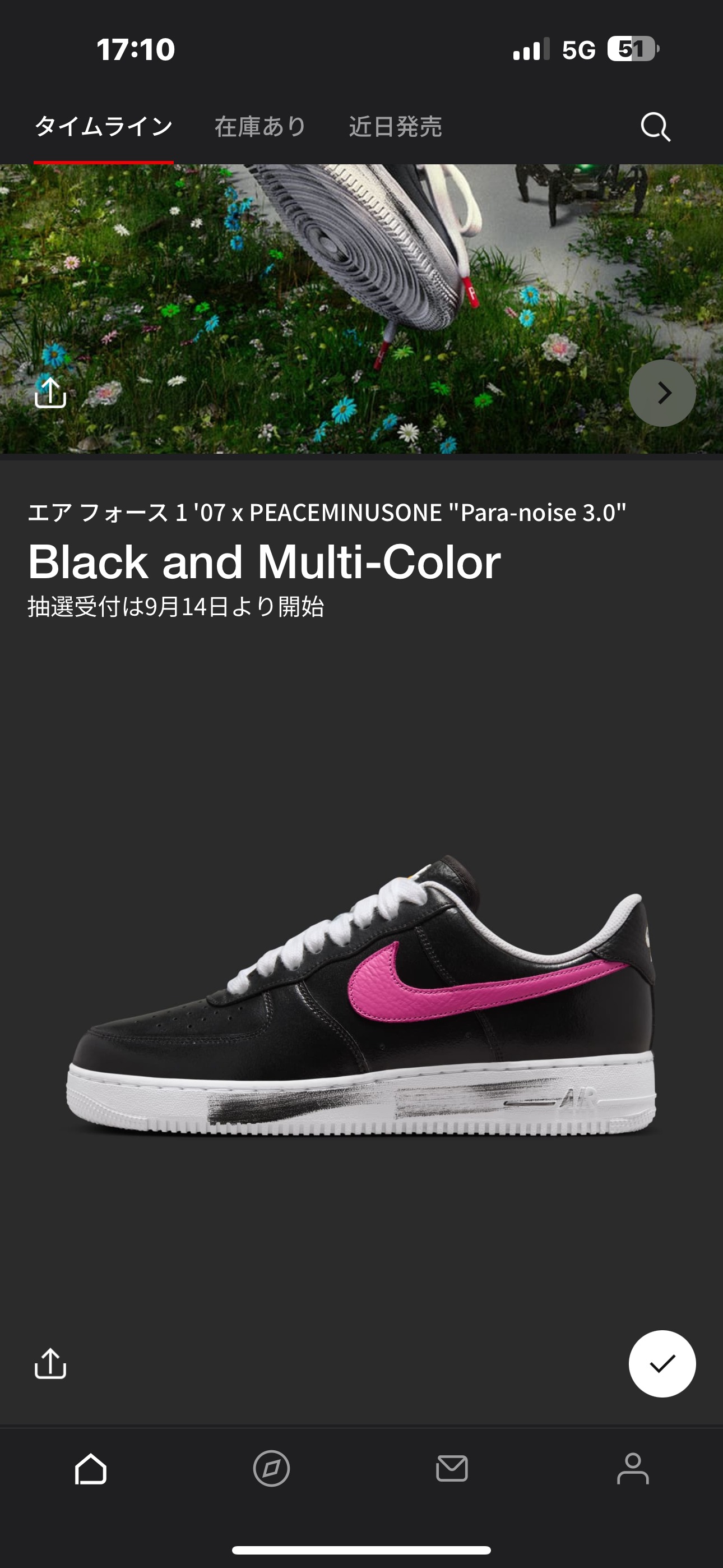Image resolution: width=723 pixels, height=1568 pixels.
Task: Advance banner with the right chevron
Action: pos(662,393)
